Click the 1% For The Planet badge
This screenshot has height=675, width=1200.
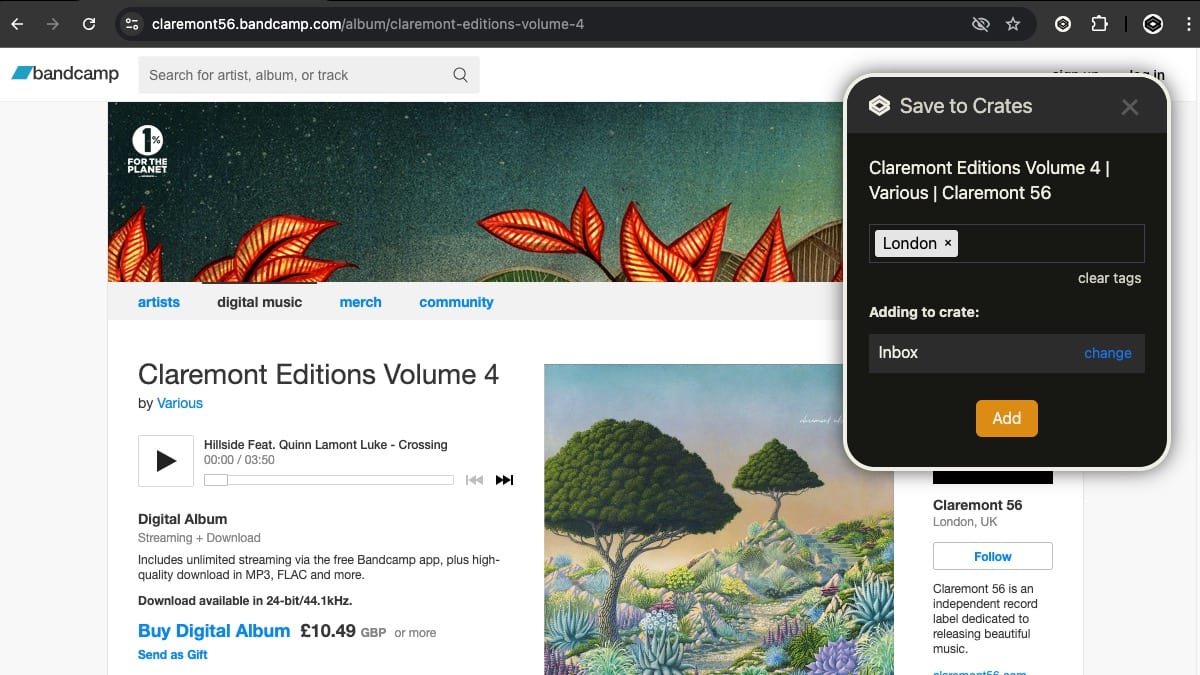click(147, 149)
